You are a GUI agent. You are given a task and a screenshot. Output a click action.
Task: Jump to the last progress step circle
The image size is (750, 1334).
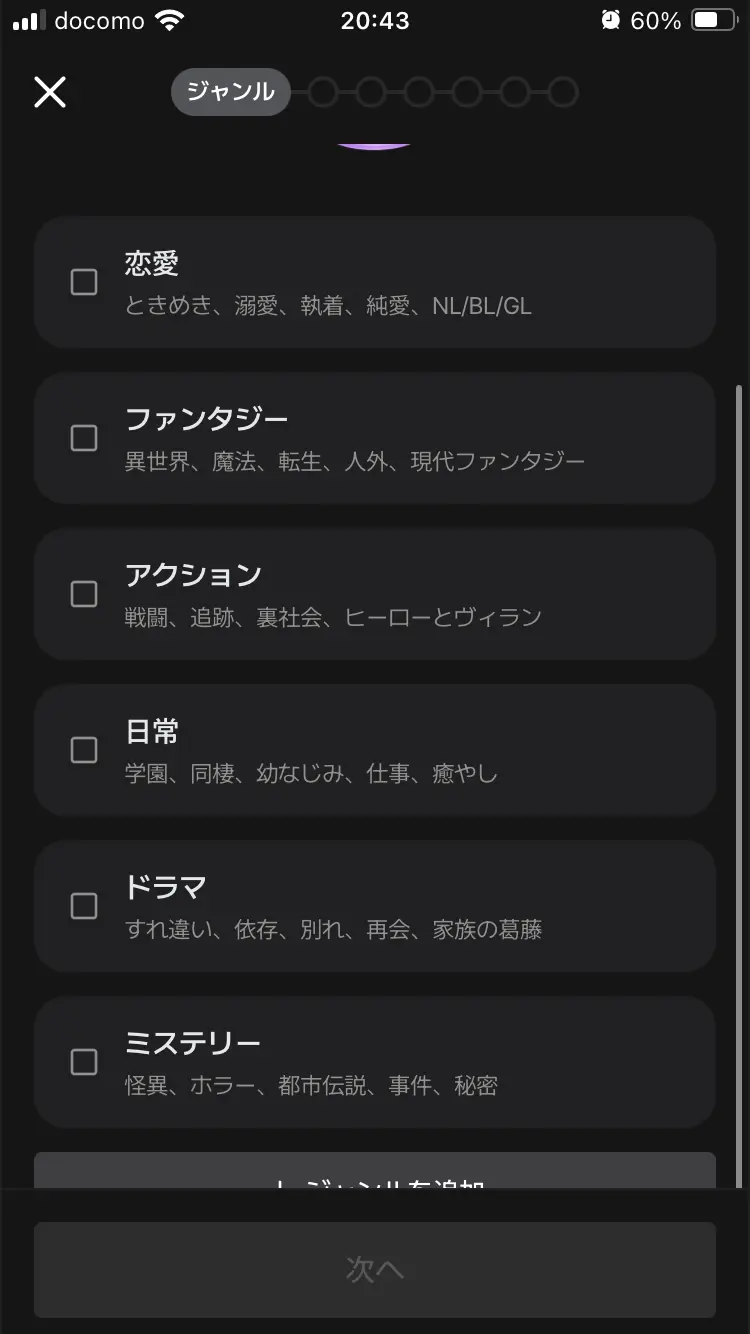point(563,92)
